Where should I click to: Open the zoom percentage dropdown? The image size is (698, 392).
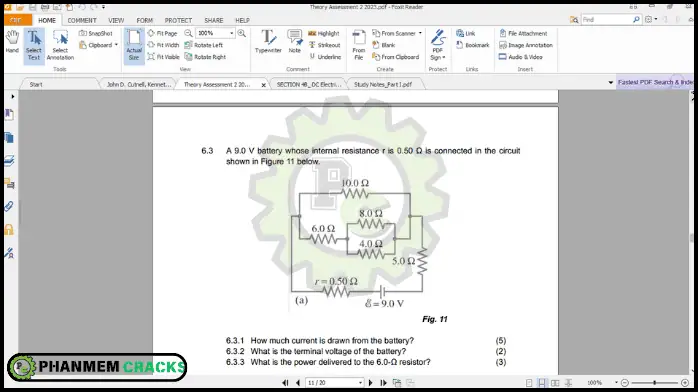(x=231, y=33)
